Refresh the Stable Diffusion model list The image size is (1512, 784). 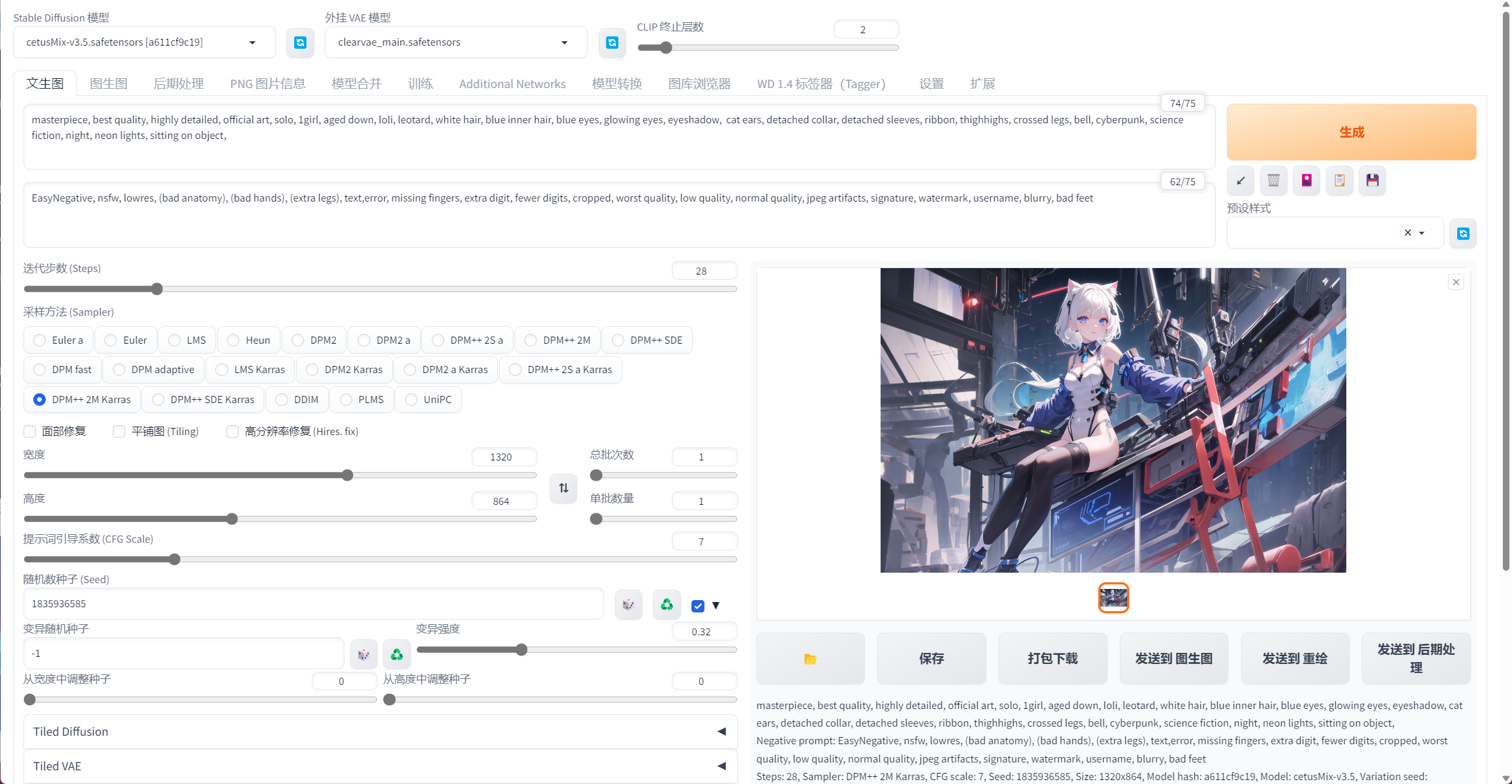pos(300,42)
